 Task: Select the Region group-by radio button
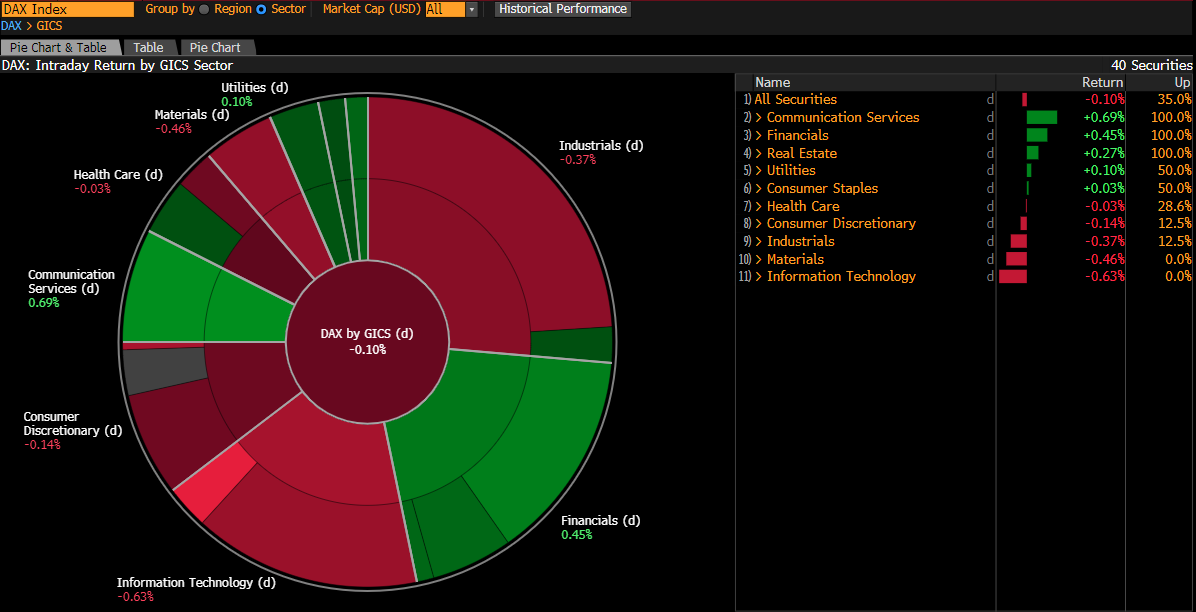[205, 9]
